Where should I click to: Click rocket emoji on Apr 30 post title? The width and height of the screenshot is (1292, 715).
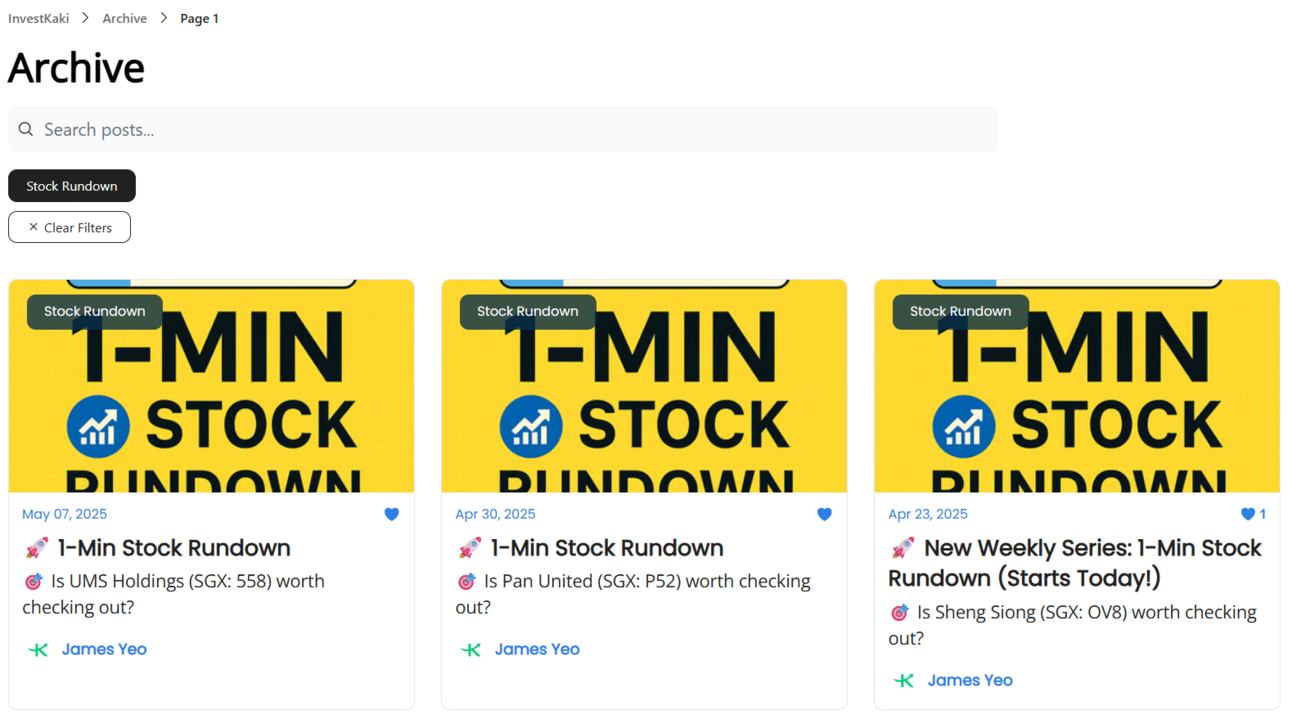[469, 548]
